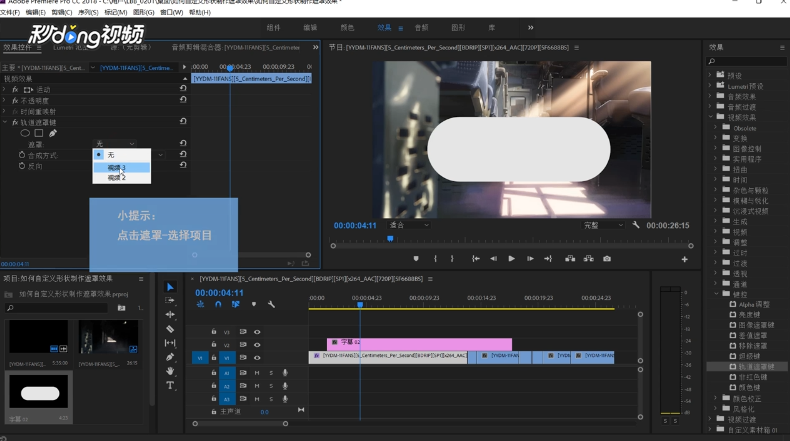
Task: Select the Ripple Edit tool
Action: click(170, 314)
